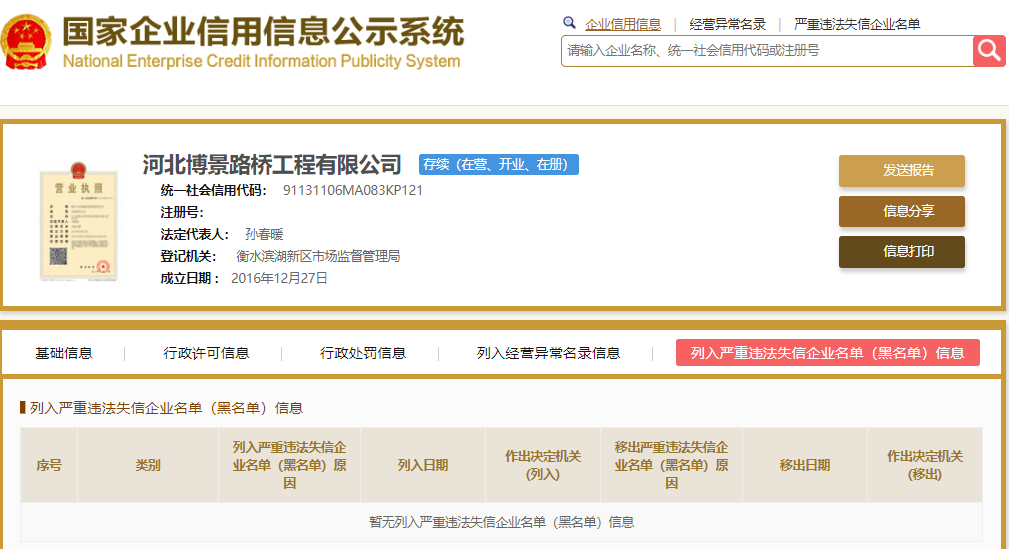
Task: Click the section heading 列入严重违法失信企业名单（黑名单）信息
Action: 166,408
